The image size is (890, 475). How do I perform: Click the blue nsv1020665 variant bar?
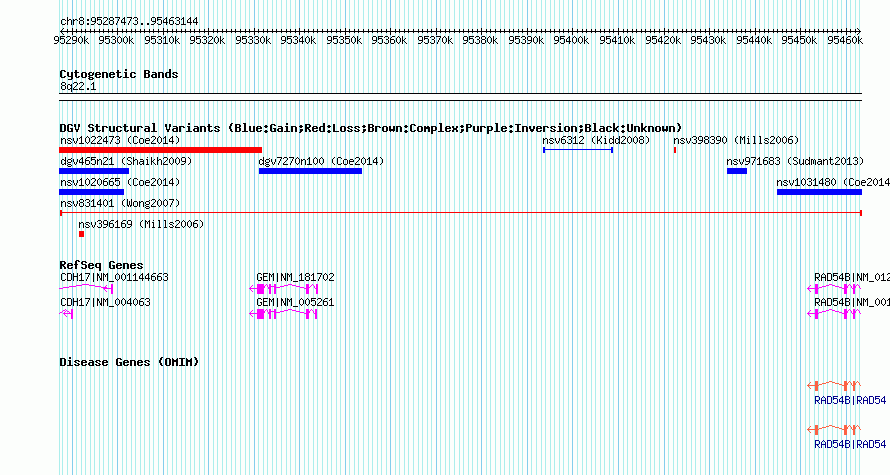click(91, 192)
